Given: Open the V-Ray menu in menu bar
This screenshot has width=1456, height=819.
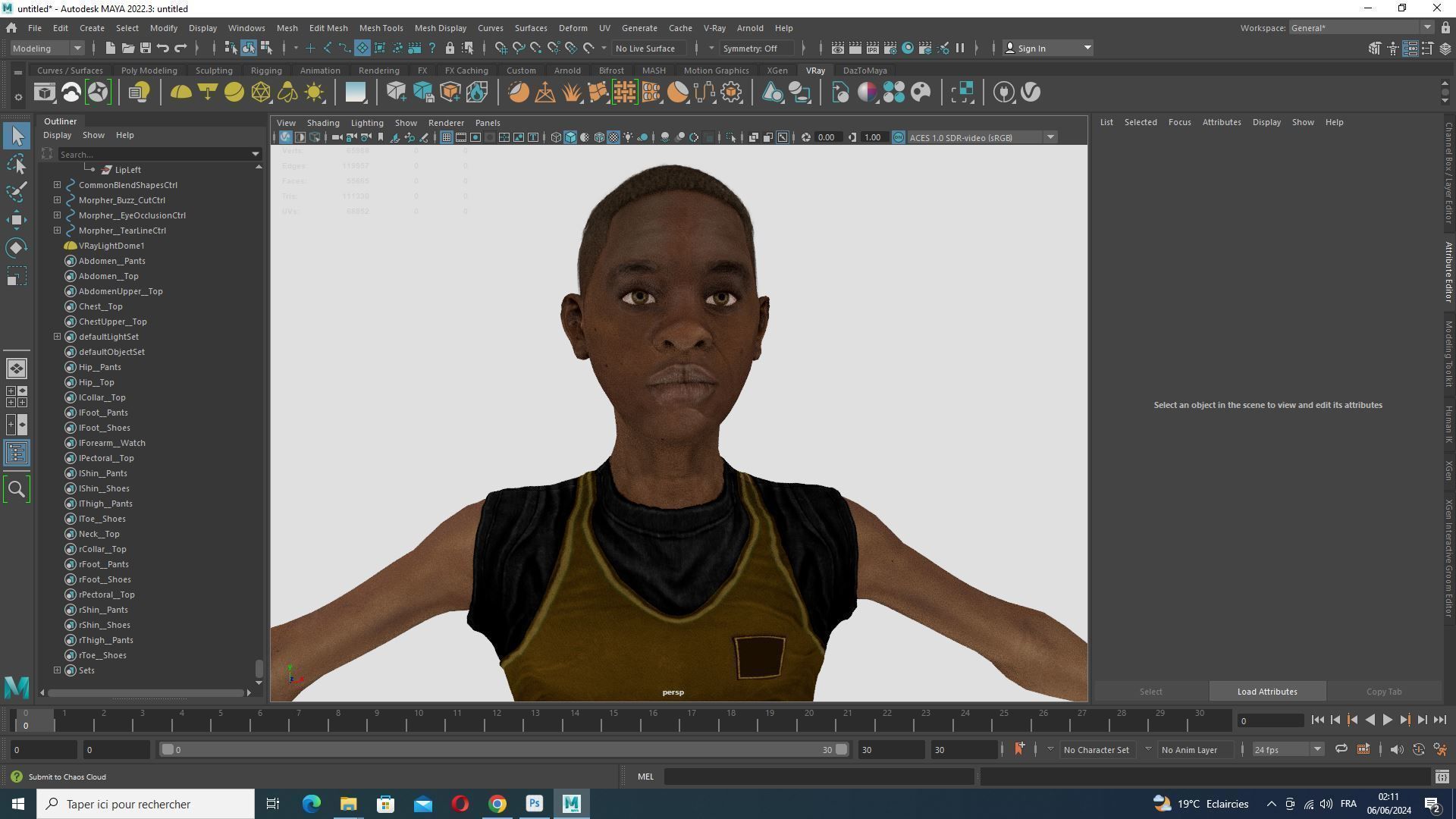Looking at the screenshot, I should coord(714,28).
